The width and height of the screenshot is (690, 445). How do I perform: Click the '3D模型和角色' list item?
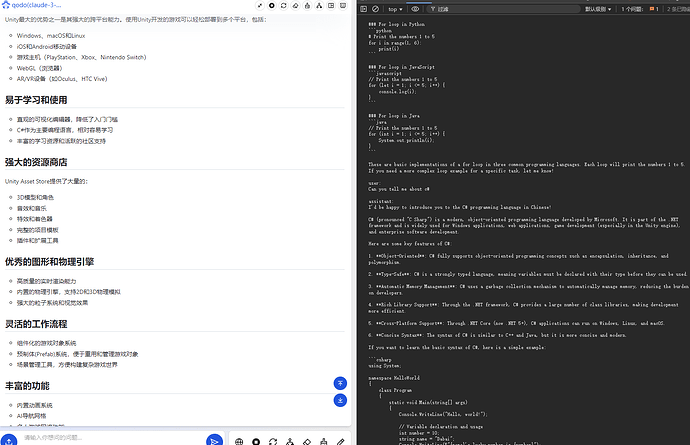[x=35, y=198]
